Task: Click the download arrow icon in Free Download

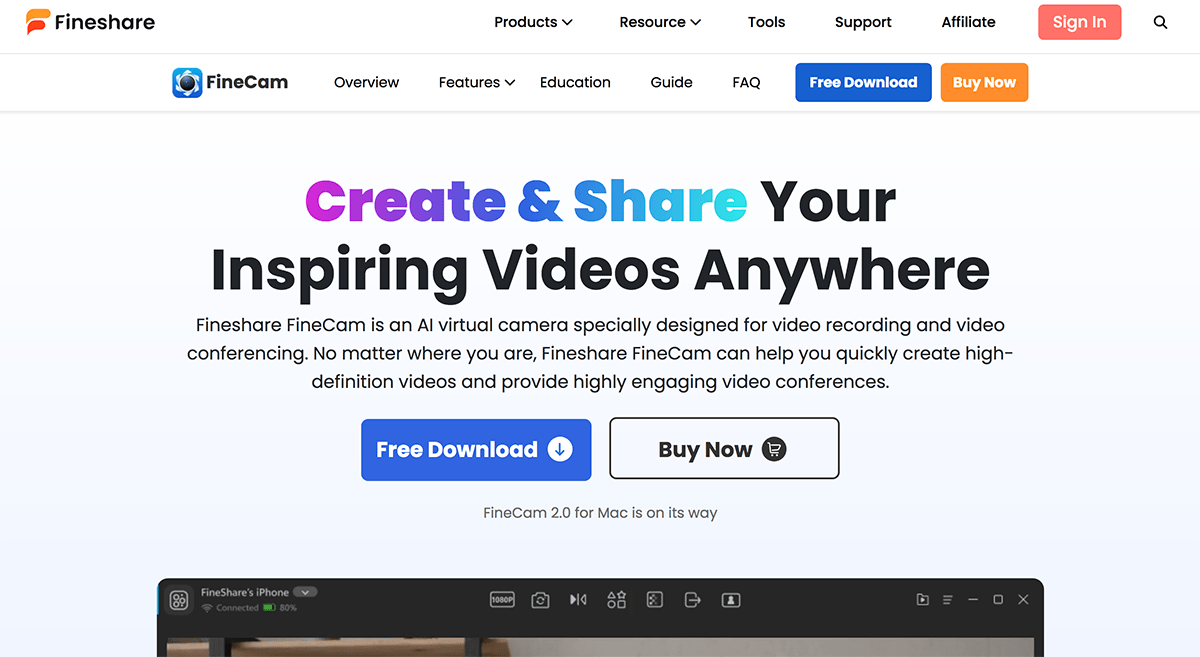Action: (560, 449)
